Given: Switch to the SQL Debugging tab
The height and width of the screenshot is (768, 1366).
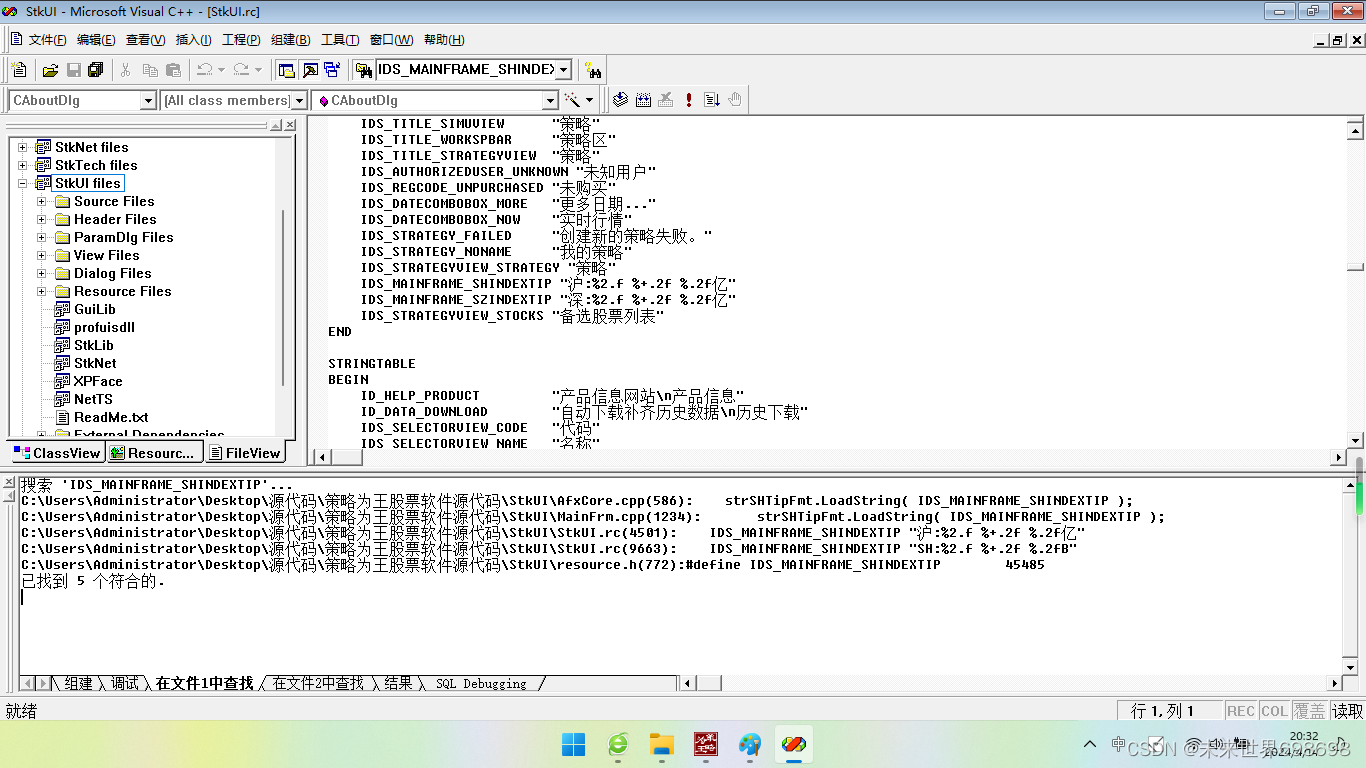Looking at the screenshot, I should coord(481,684).
